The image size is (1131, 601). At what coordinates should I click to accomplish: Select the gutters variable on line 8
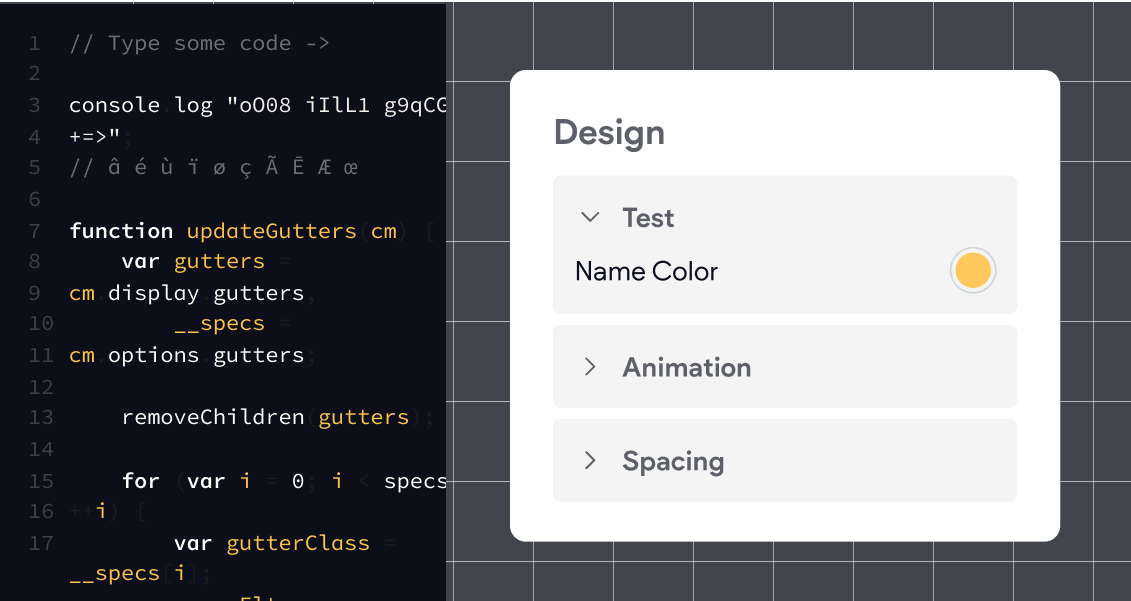tap(219, 261)
